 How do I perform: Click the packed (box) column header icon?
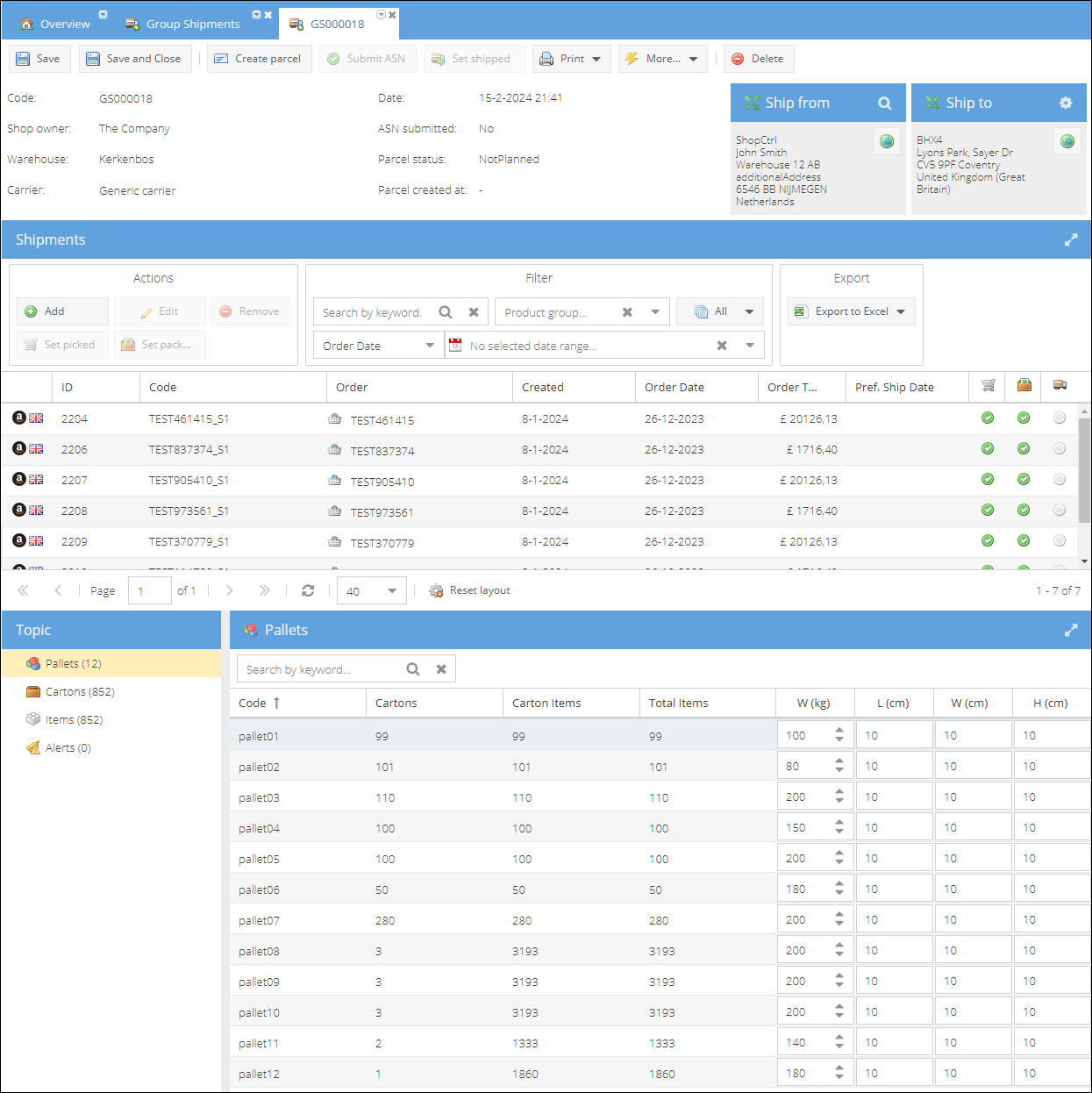(1024, 385)
